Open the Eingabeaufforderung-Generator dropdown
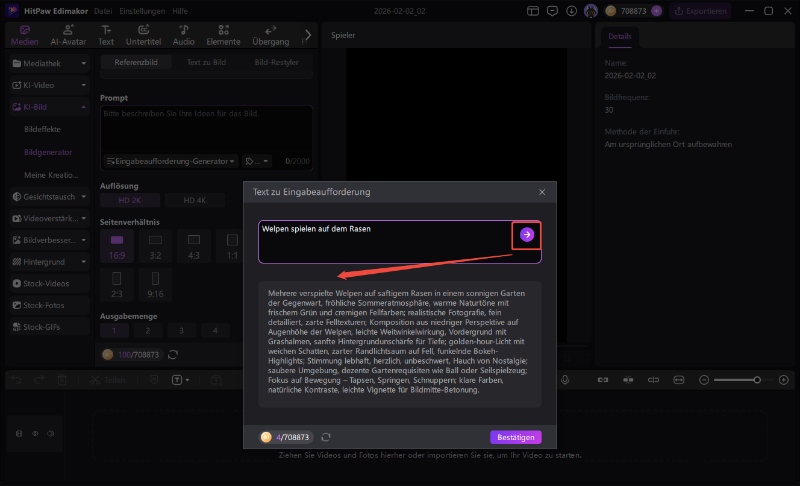This screenshot has width=800, height=486. point(171,161)
